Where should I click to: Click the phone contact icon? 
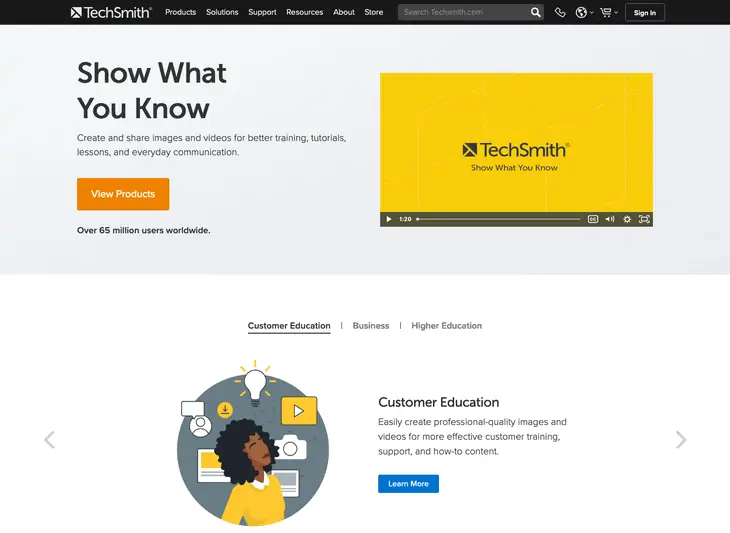coord(560,13)
